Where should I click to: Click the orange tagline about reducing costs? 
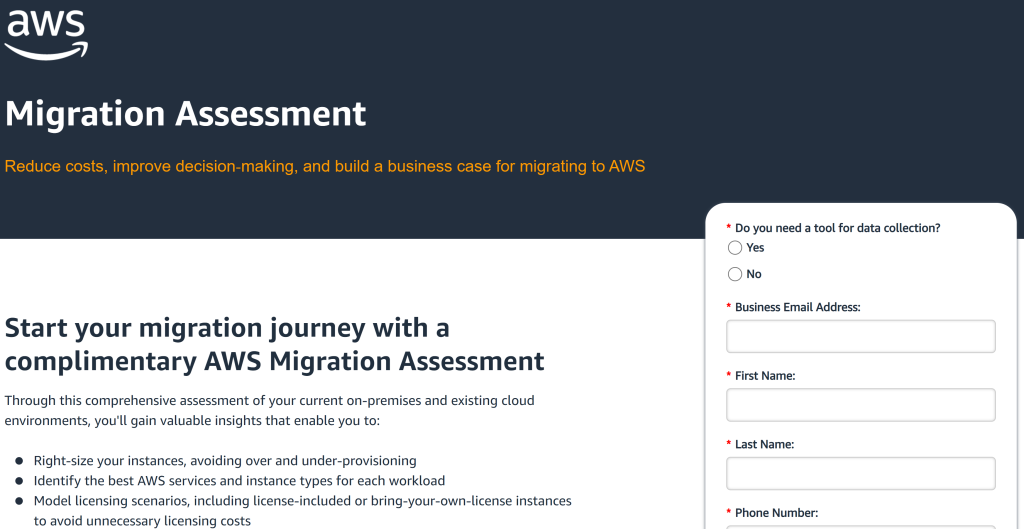point(325,167)
